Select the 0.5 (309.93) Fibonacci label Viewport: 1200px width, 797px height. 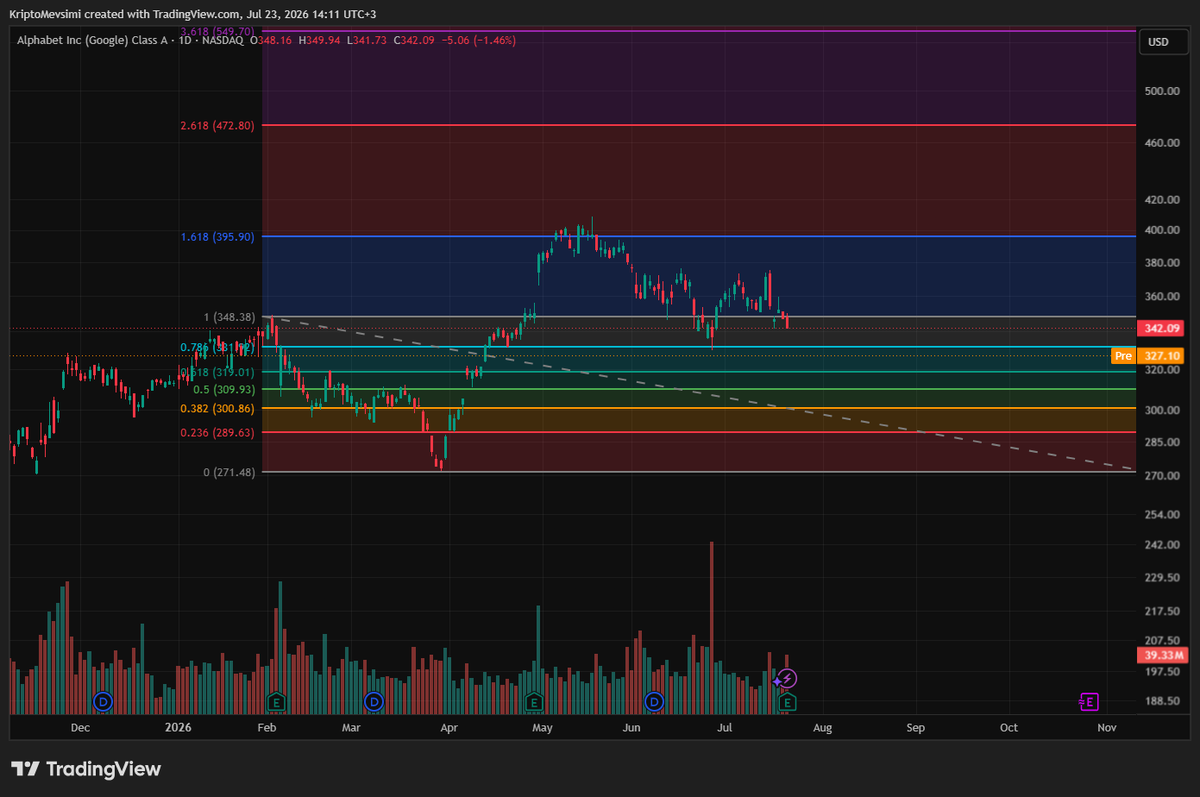point(224,389)
